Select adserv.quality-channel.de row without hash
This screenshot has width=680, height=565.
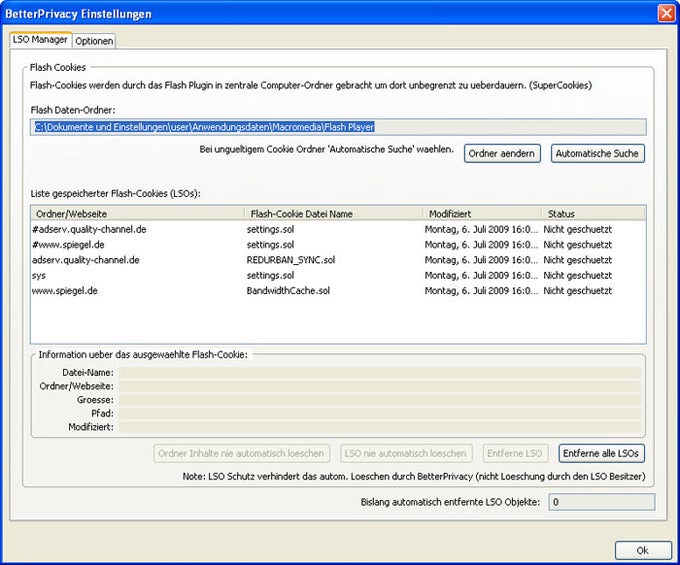click(x=338, y=260)
